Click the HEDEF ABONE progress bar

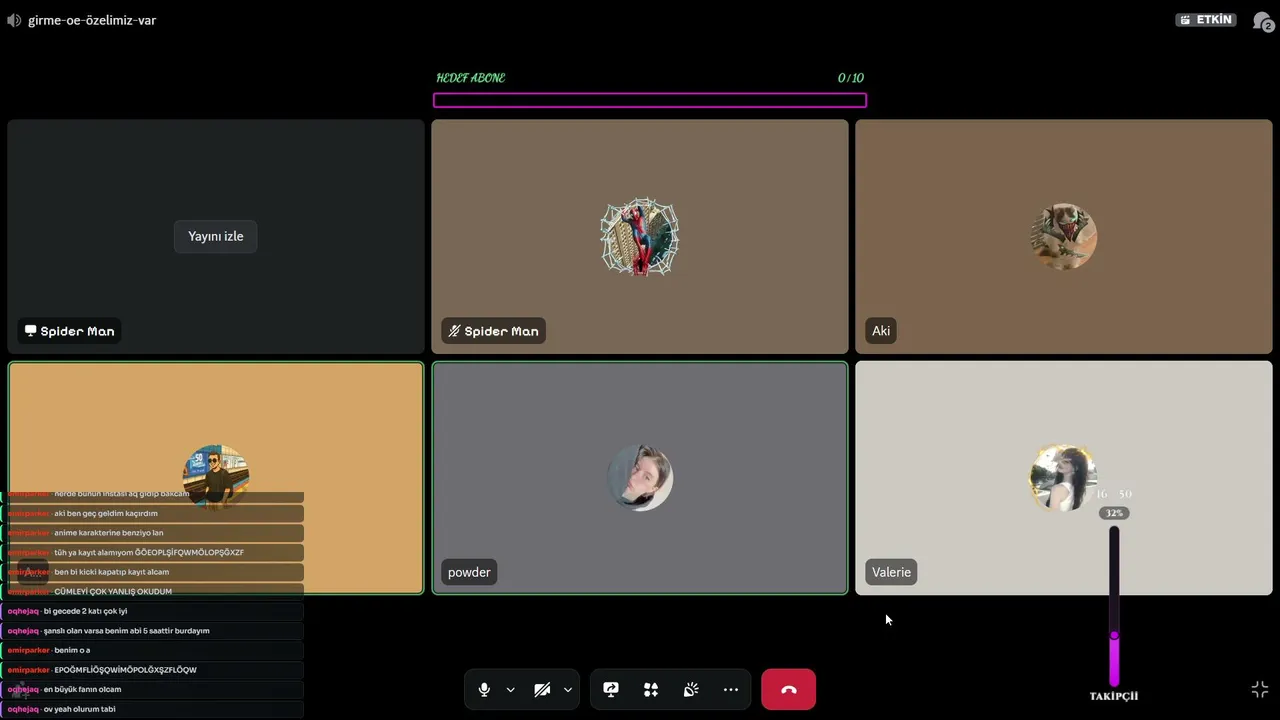(650, 100)
